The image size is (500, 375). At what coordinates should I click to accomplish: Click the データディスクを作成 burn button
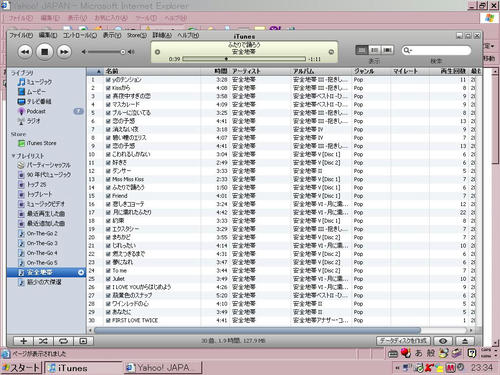click(403, 341)
